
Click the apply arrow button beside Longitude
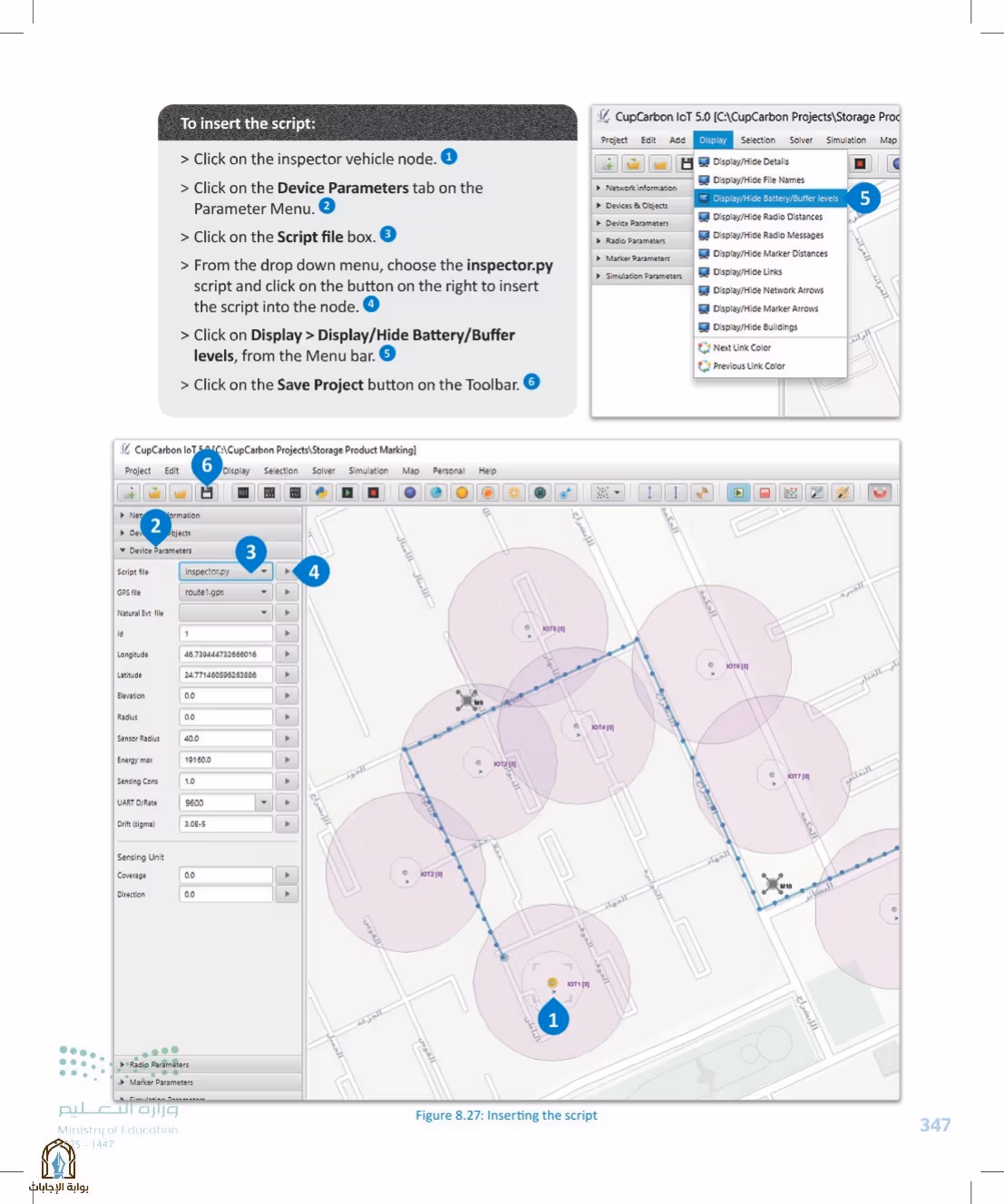(x=287, y=654)
